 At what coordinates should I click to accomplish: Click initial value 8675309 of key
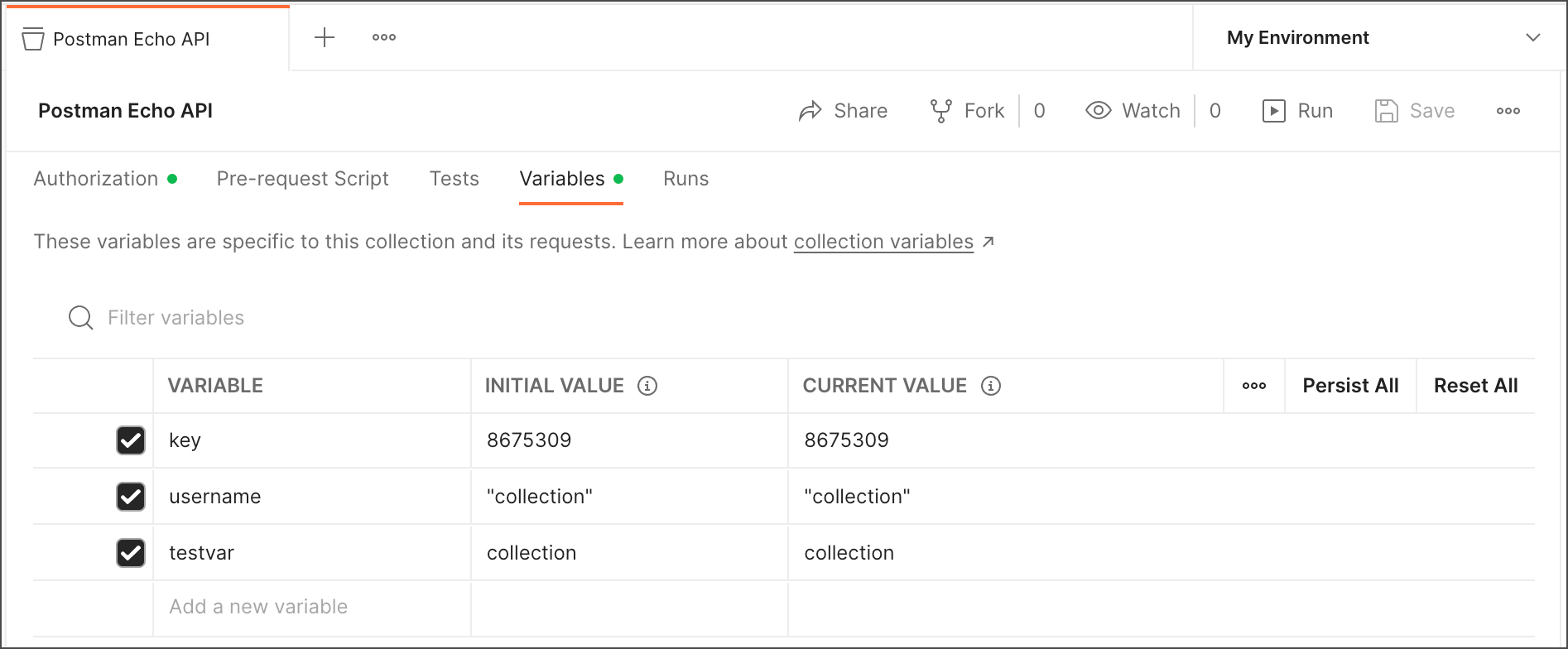click(529, 440)
